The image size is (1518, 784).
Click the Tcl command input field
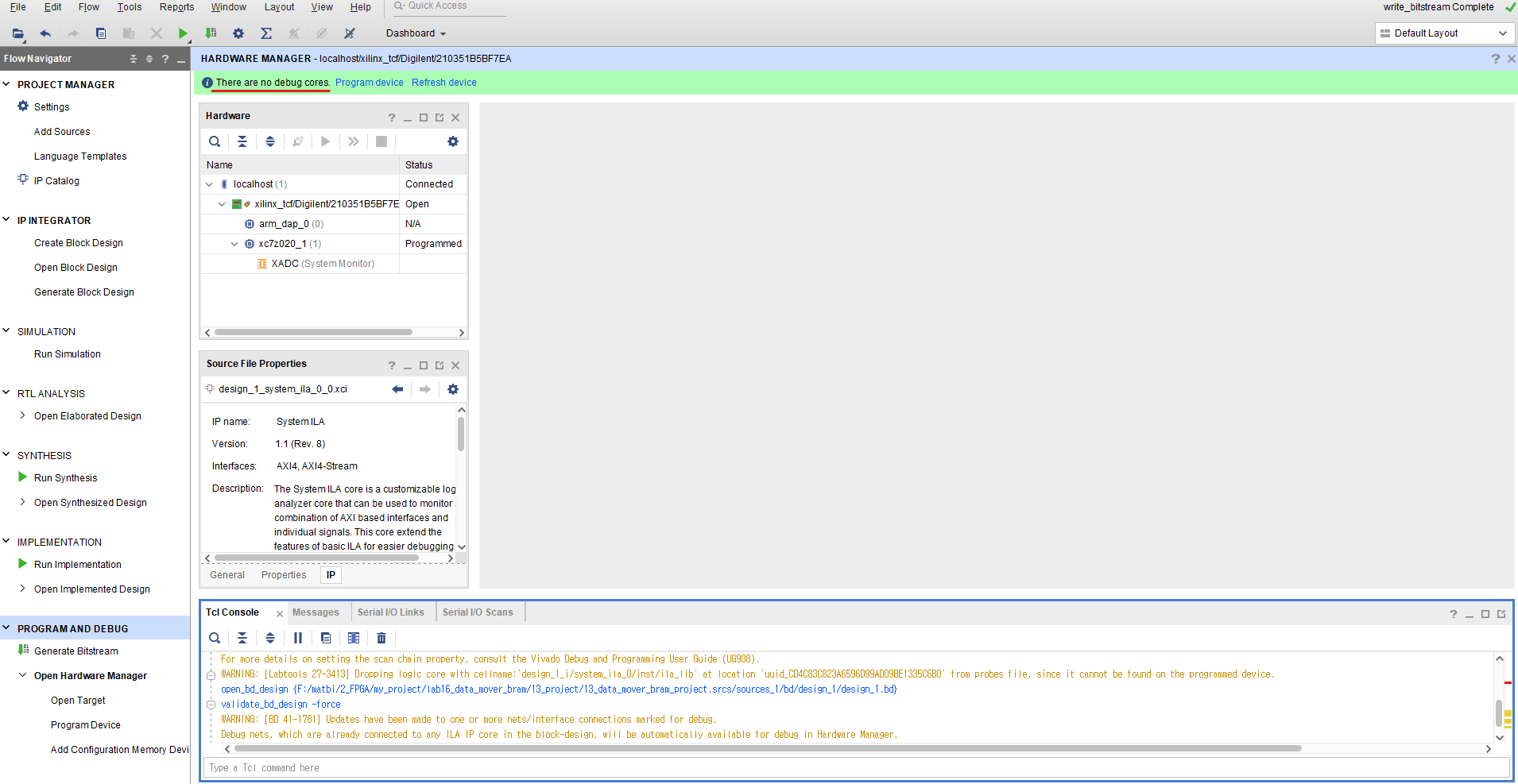(x=858, y=767)
